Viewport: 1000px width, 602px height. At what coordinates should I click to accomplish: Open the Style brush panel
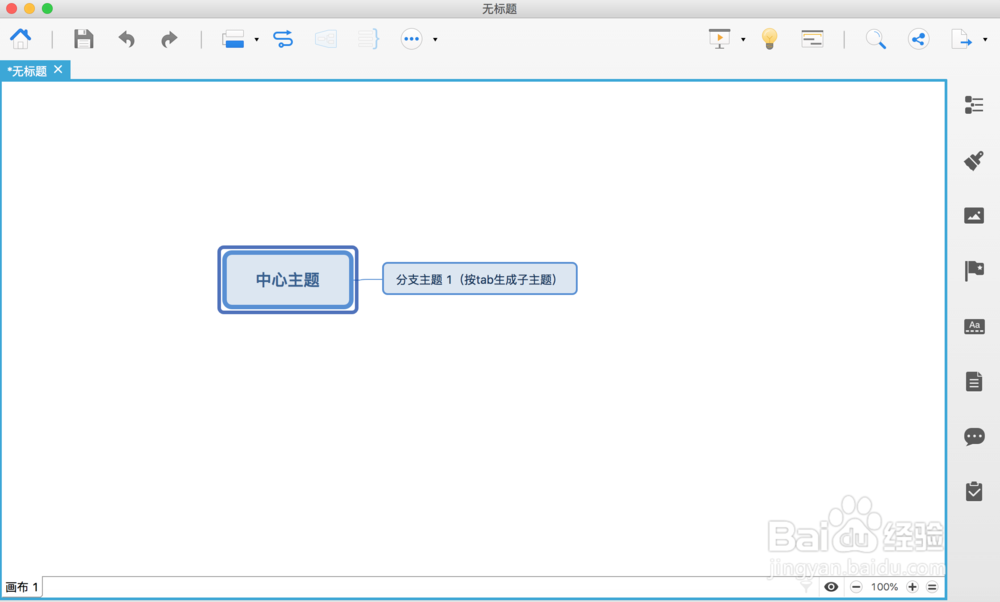pyautogui.click(x=974, y=161)
